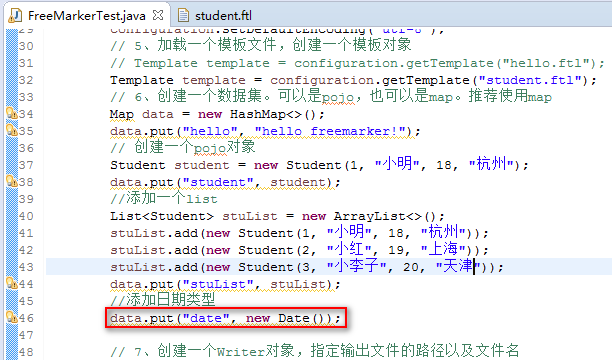
Task: Click List<Student> on line 40
Action: [162, 216]
